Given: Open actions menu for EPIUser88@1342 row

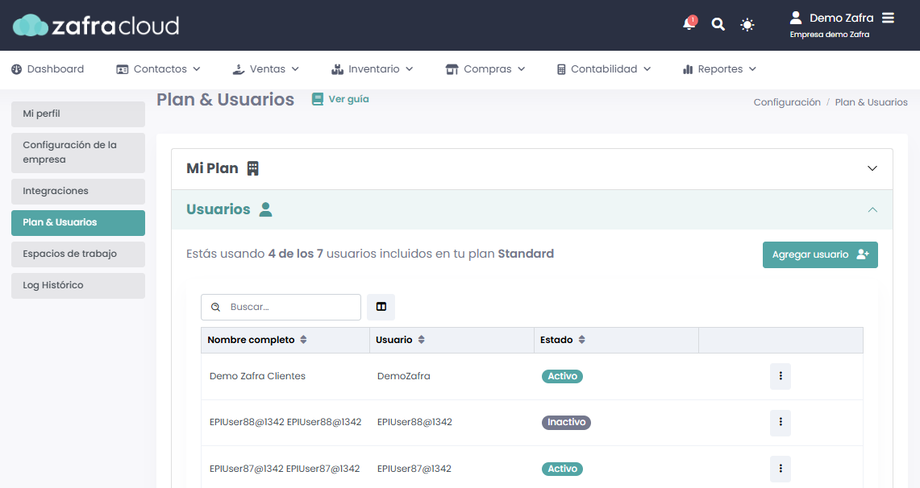Looking at the screenshot, I should click(x=780, y=422).
